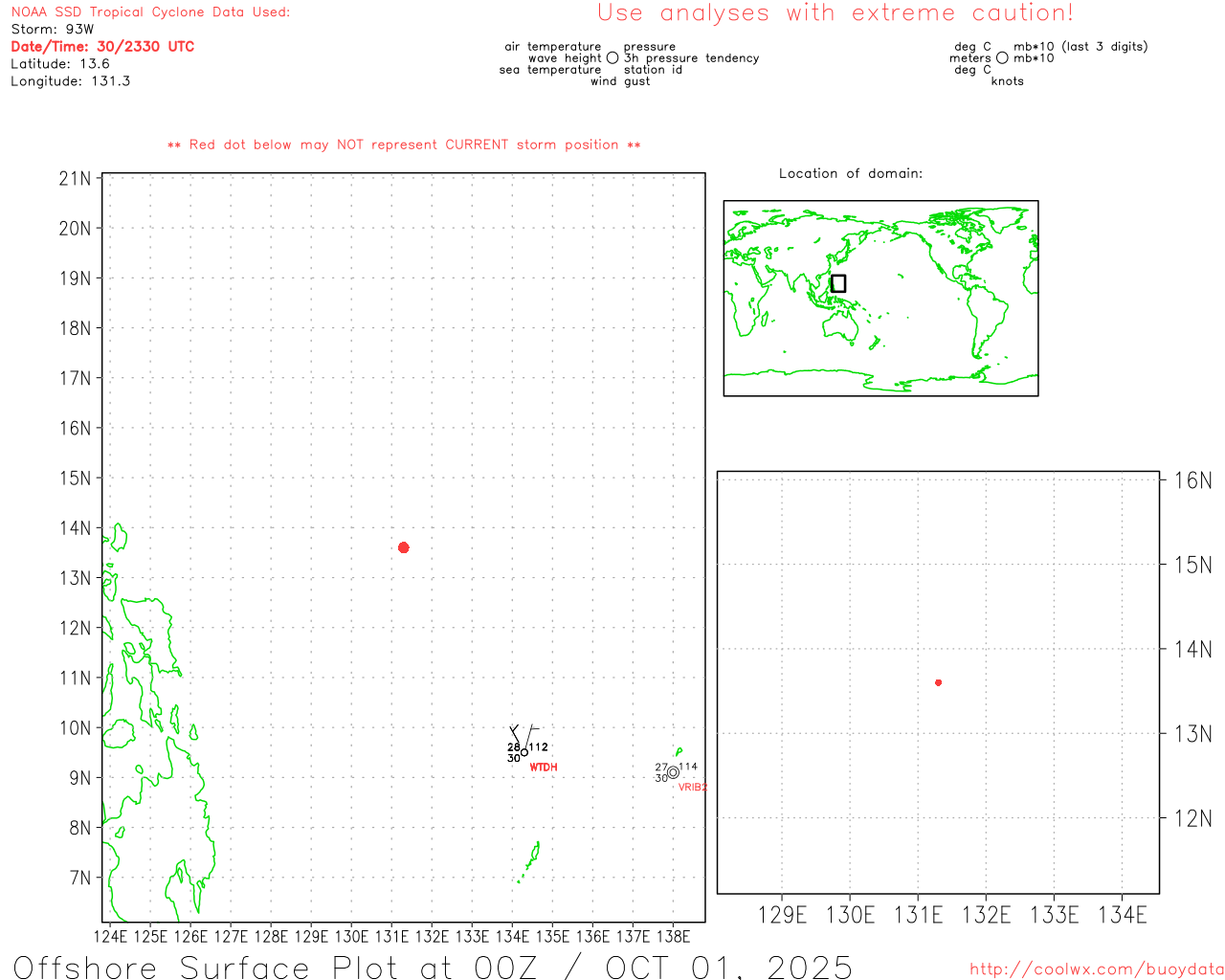Click the '12N' label on the zoomed inset map
The width and height of the screenshot is (1225, 980).
point(1192,818)
